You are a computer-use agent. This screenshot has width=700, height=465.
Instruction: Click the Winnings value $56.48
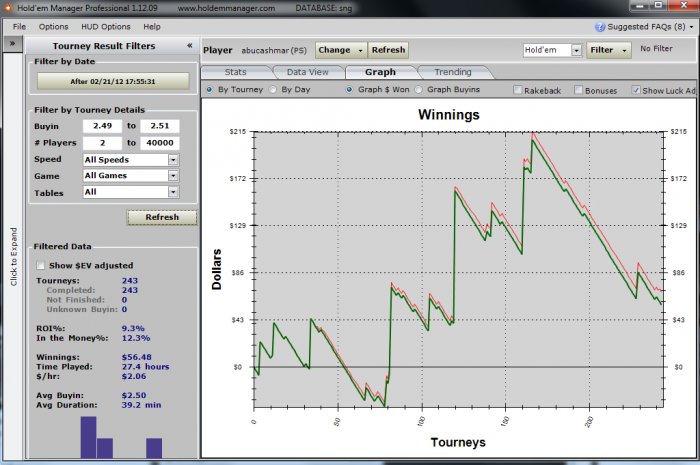click(137, 357)
